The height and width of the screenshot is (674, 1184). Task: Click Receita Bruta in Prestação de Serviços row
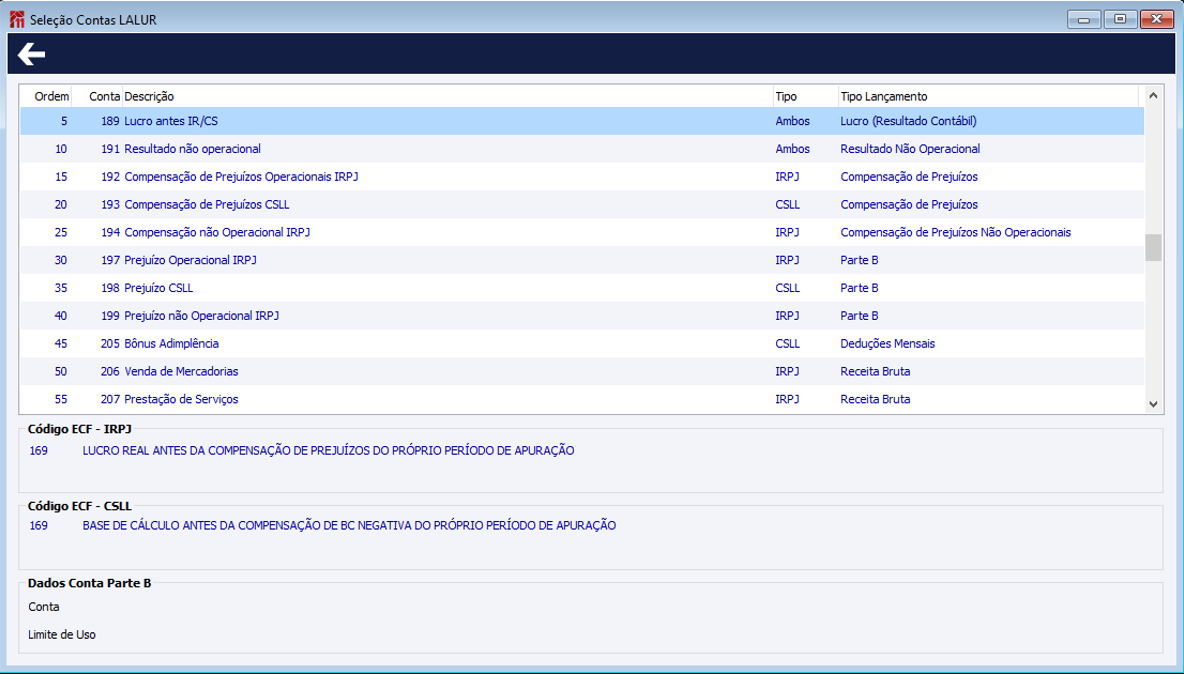point(875,399)
